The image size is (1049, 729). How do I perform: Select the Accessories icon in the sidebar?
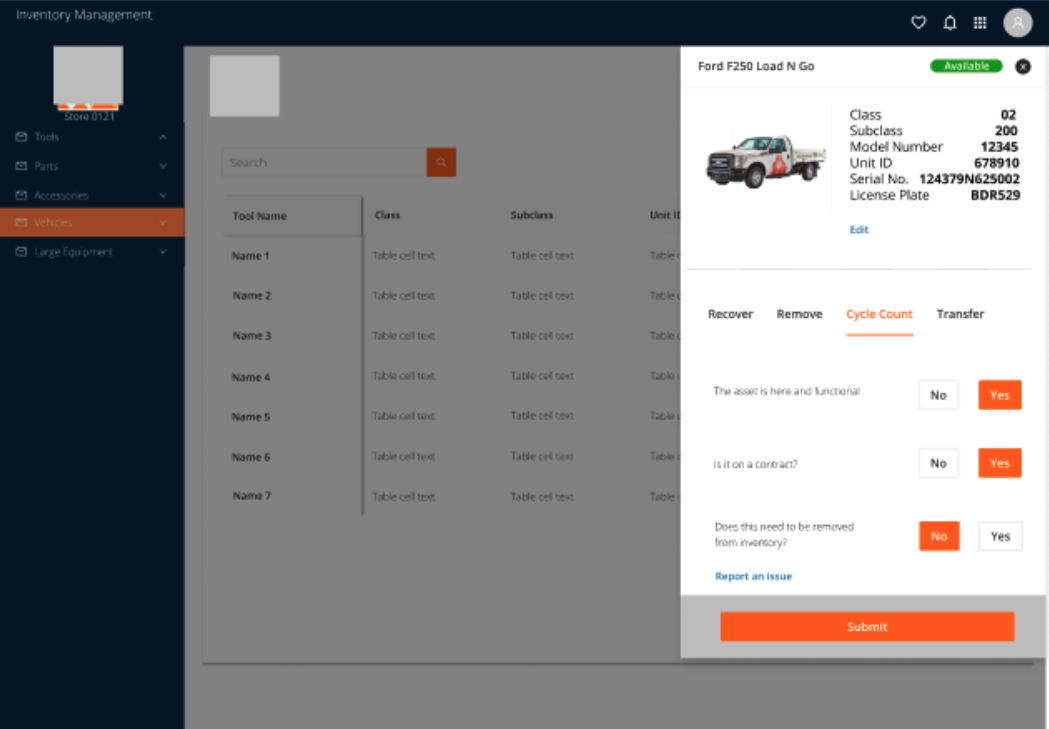[x=22, y=195]
